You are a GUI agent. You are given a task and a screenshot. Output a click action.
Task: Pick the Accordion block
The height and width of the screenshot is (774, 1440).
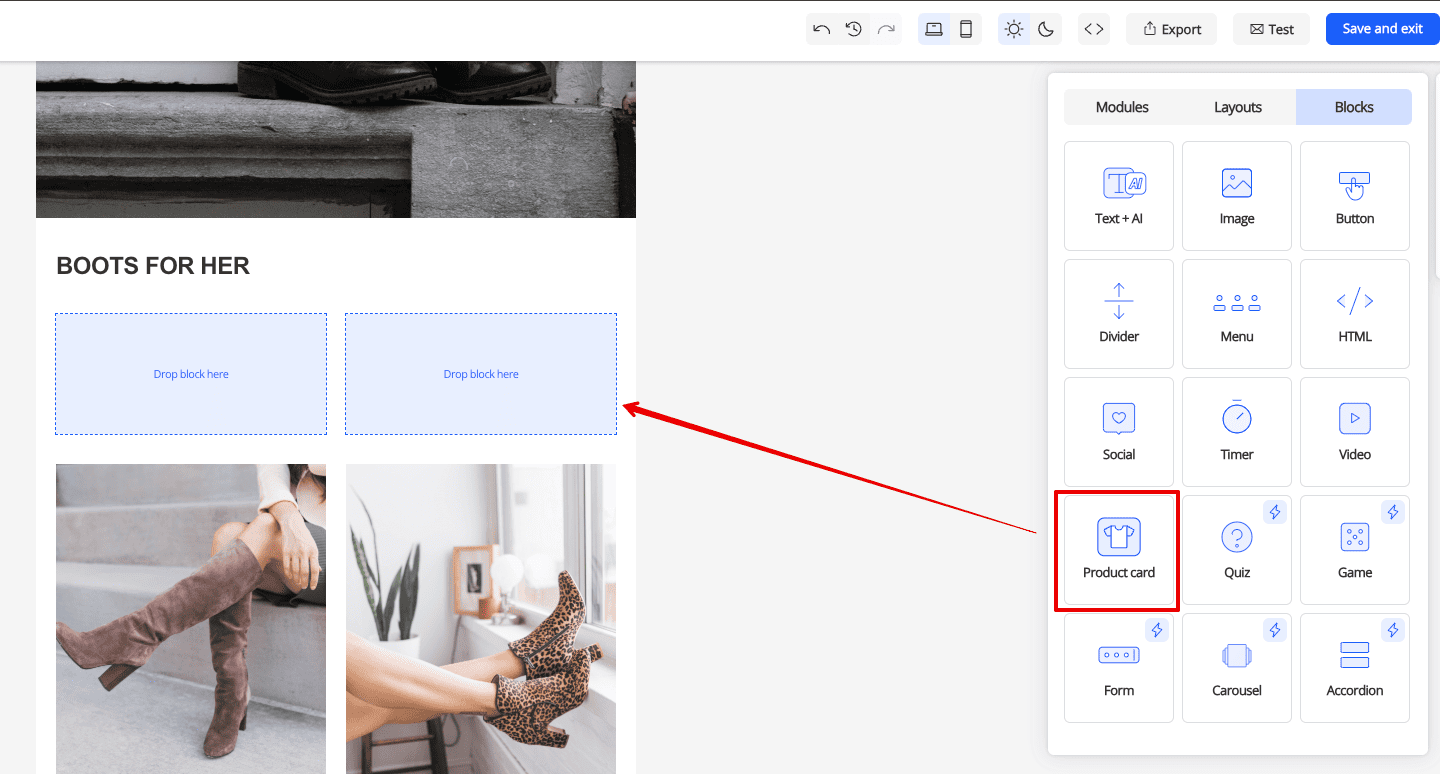(x=1355, y=668)
